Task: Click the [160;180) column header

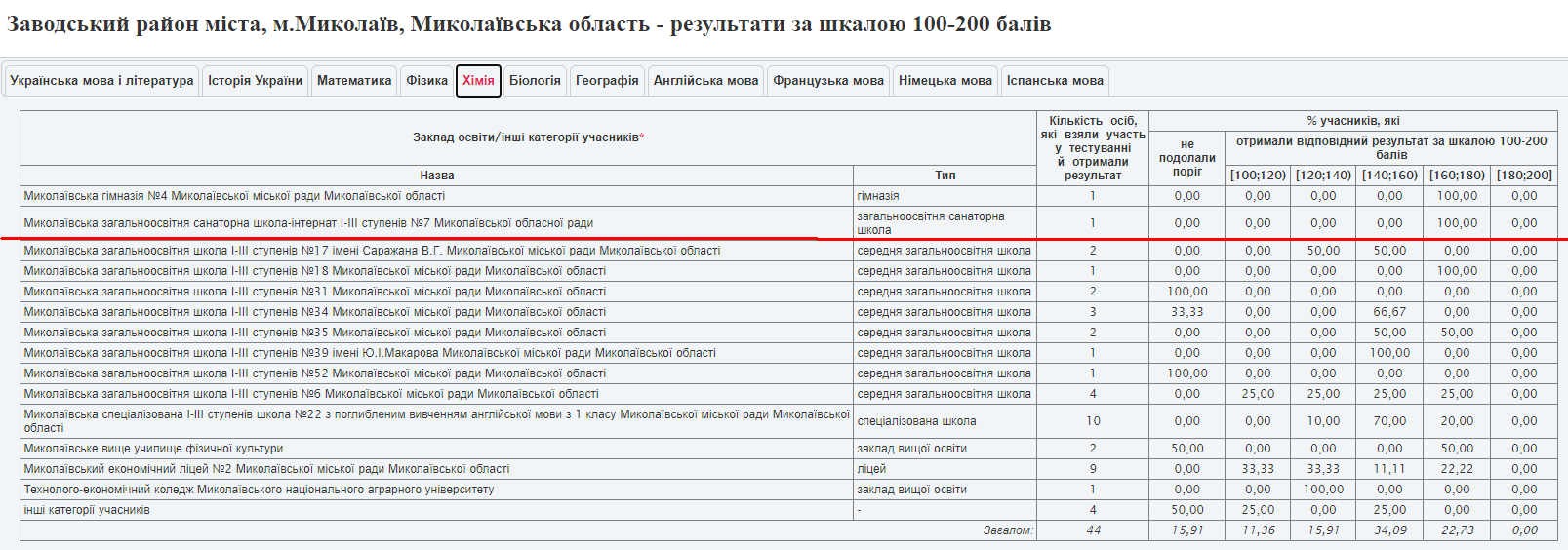Action: (1457, 176)
